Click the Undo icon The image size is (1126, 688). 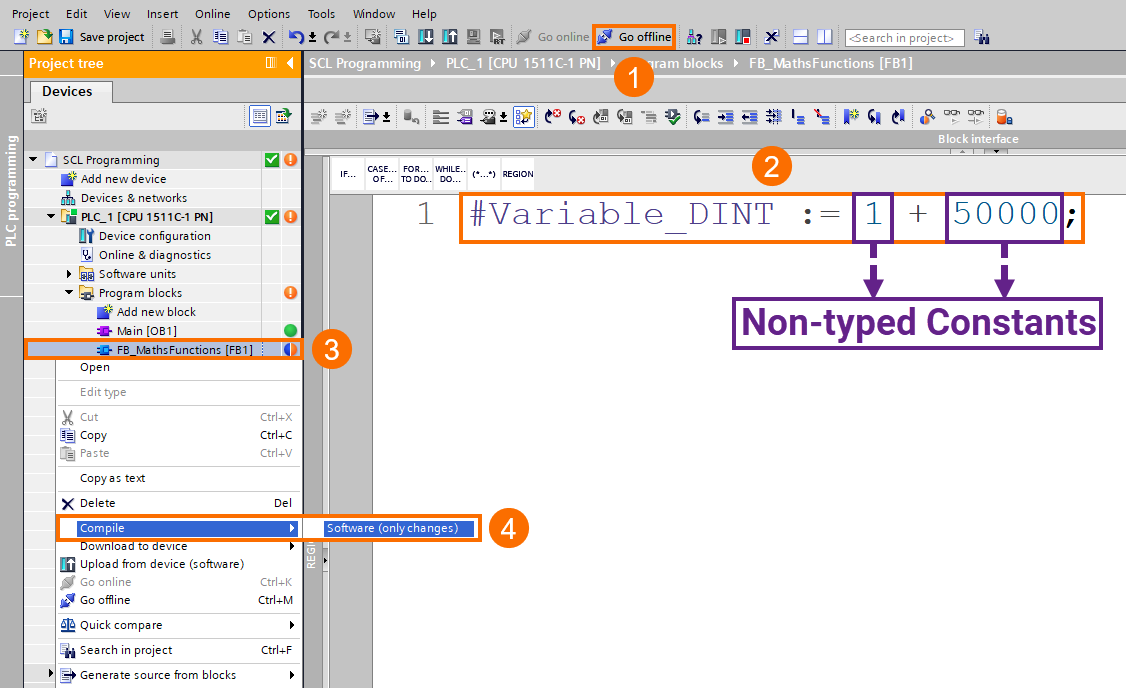click(296, 37)
